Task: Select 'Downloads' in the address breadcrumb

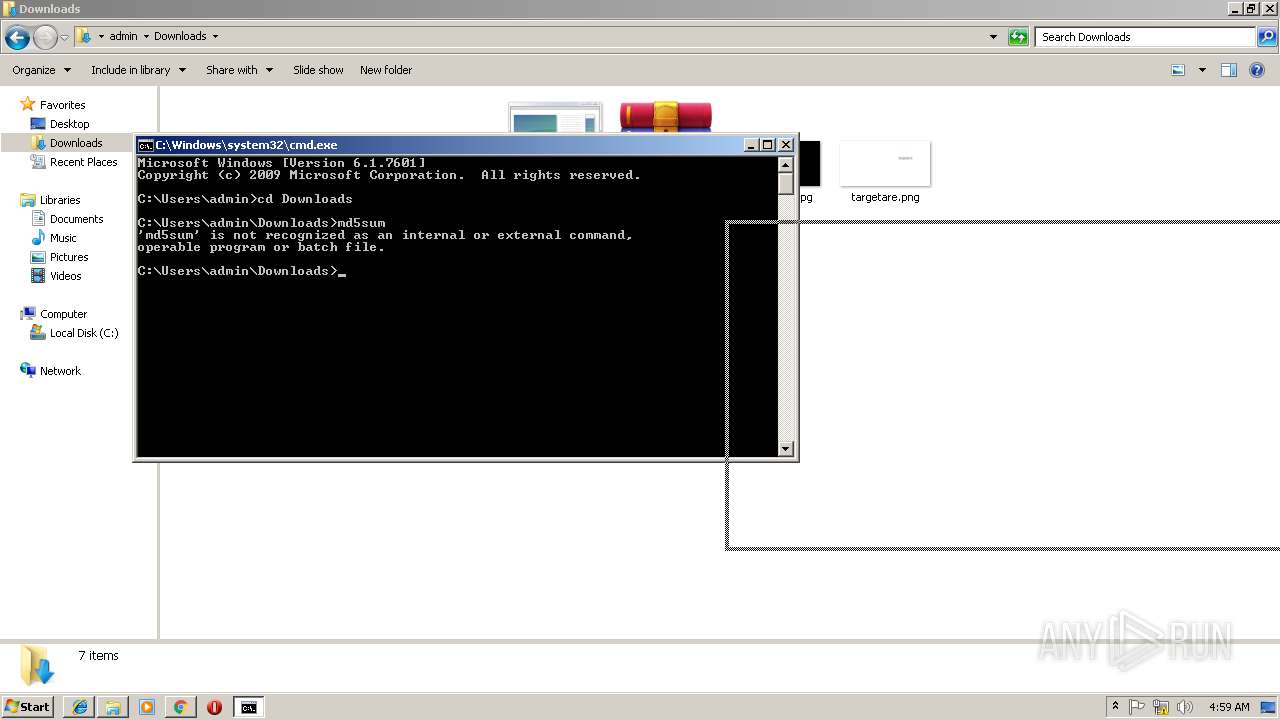Action: pyautogui.click(x=180, y=36)
